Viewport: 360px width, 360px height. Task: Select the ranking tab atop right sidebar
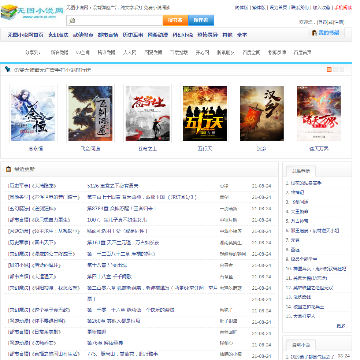(301, 171)
